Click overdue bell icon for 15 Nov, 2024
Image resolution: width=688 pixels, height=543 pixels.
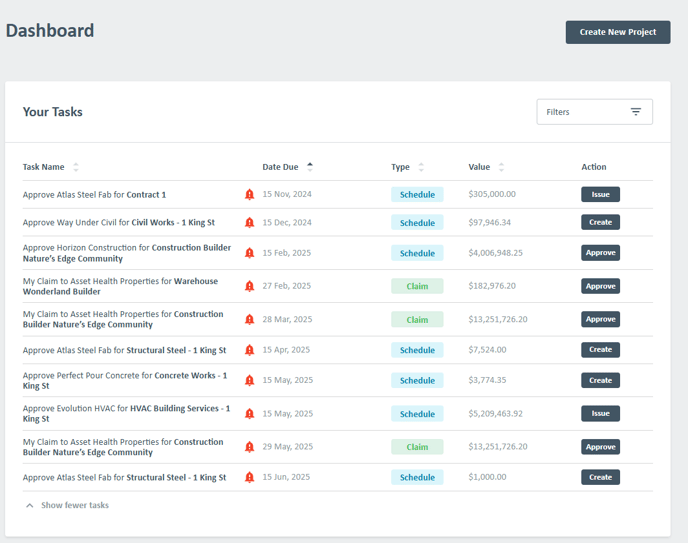pyautogui.click(x=249, y=194)
